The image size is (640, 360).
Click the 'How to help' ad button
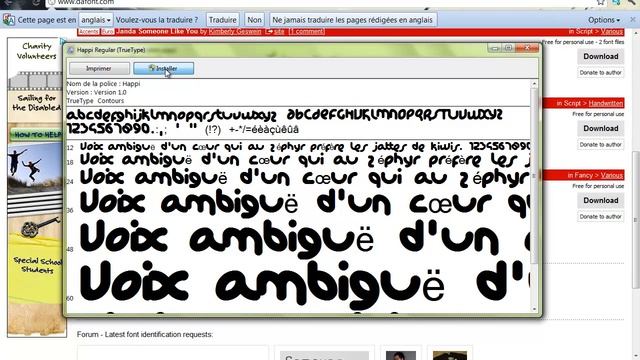(x=38, y=134)
